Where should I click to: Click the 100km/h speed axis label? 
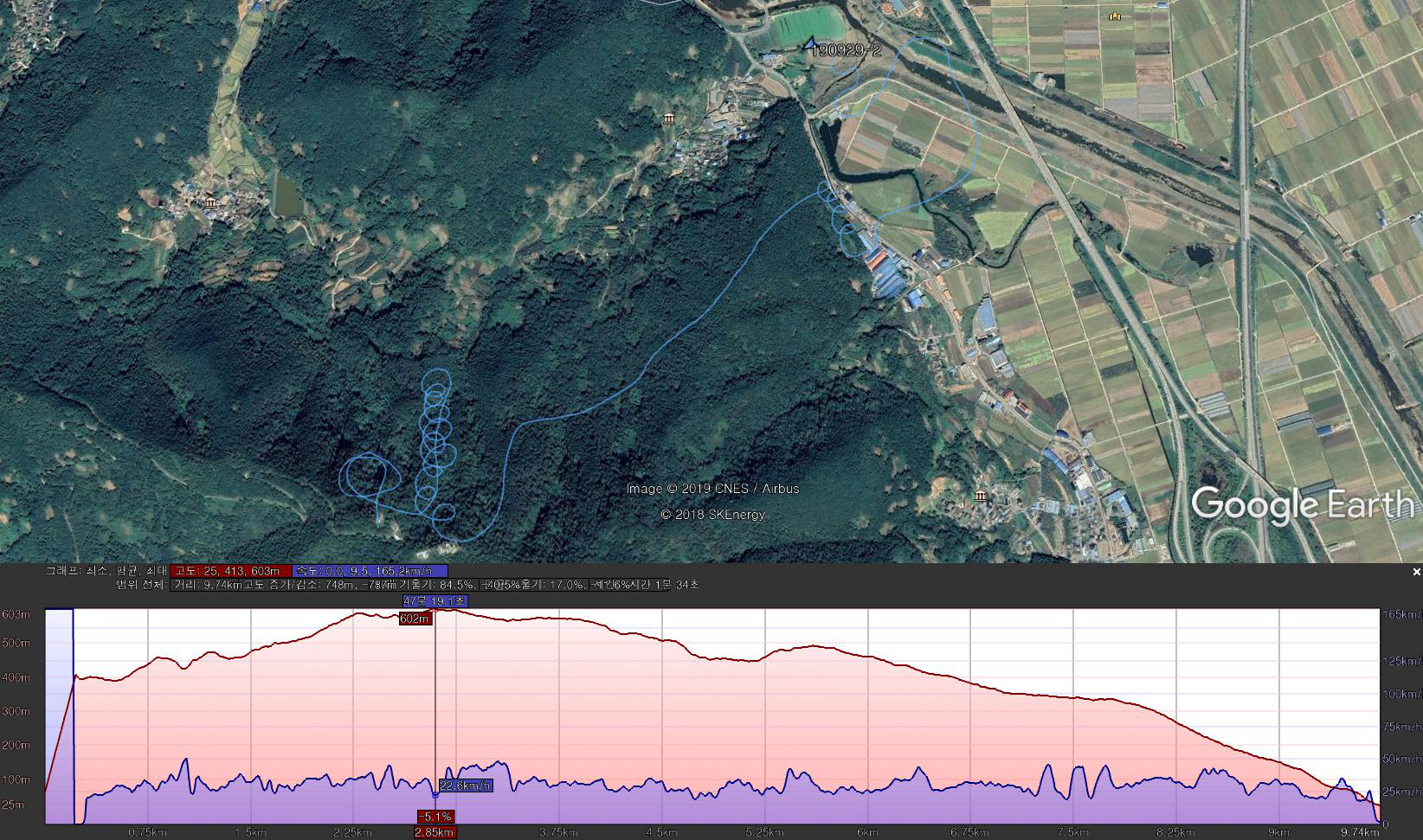click(x=1402, y=694)
